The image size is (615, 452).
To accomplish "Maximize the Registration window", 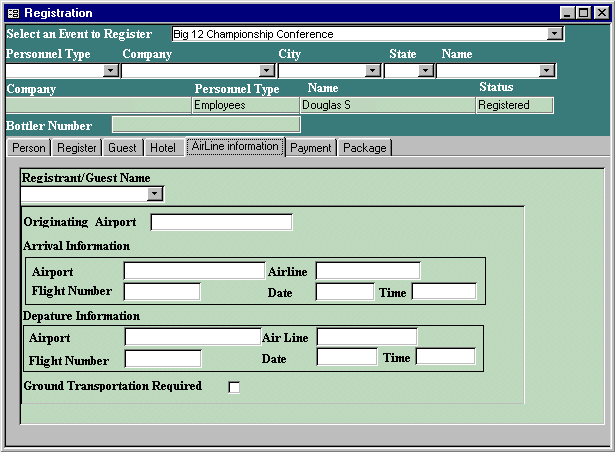I will [583, 13].
